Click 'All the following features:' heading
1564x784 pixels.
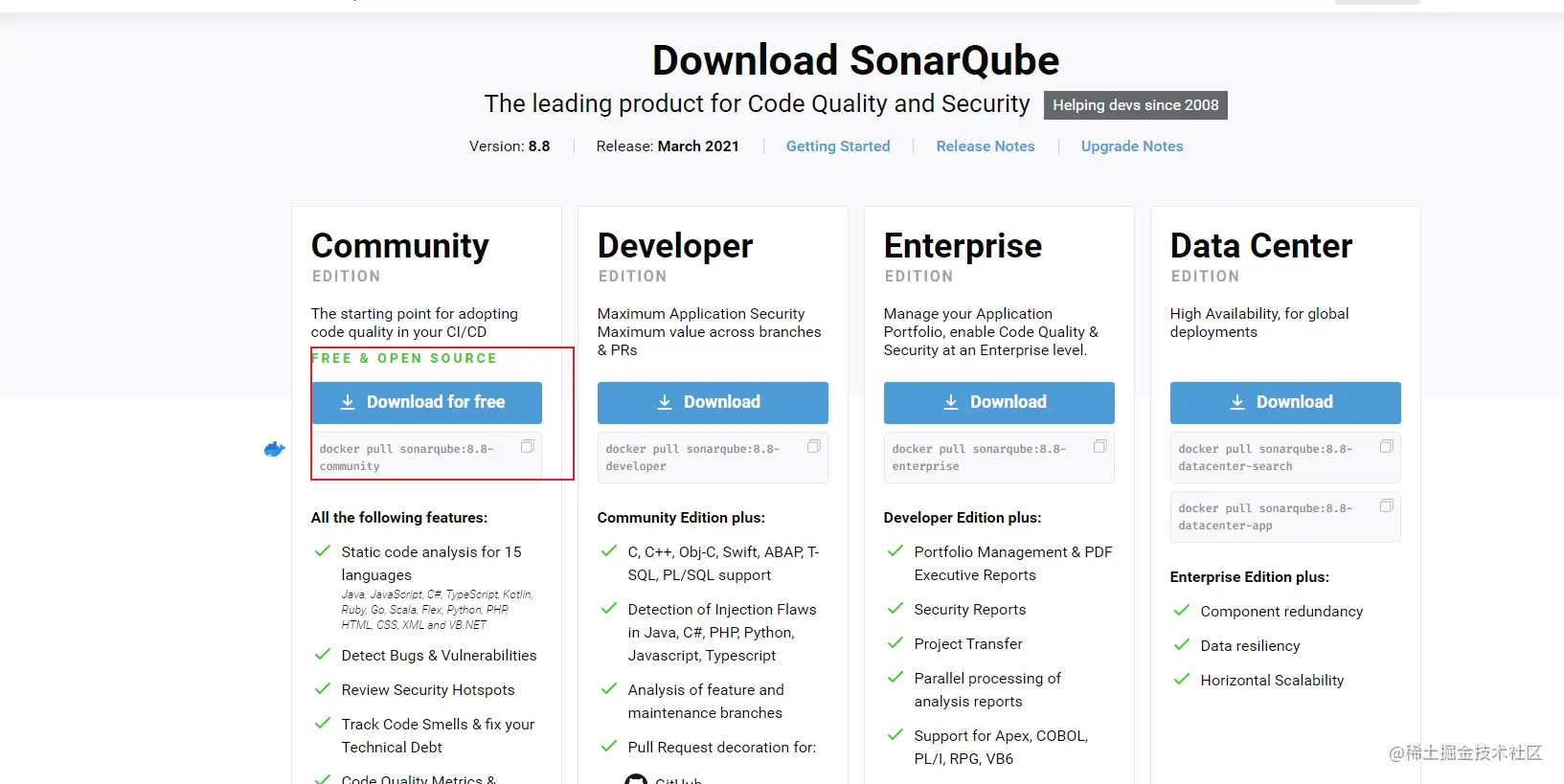[x=399, y=518]
